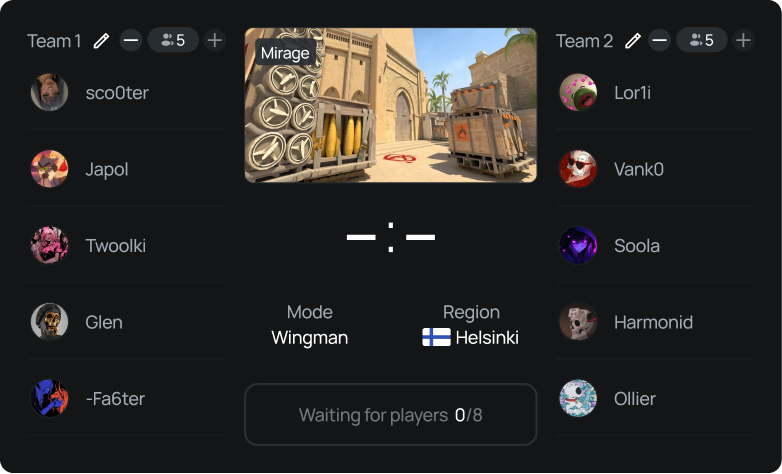Click the Waiting for players button
This screenshot has height=474, width=782.
pos(391,415)
